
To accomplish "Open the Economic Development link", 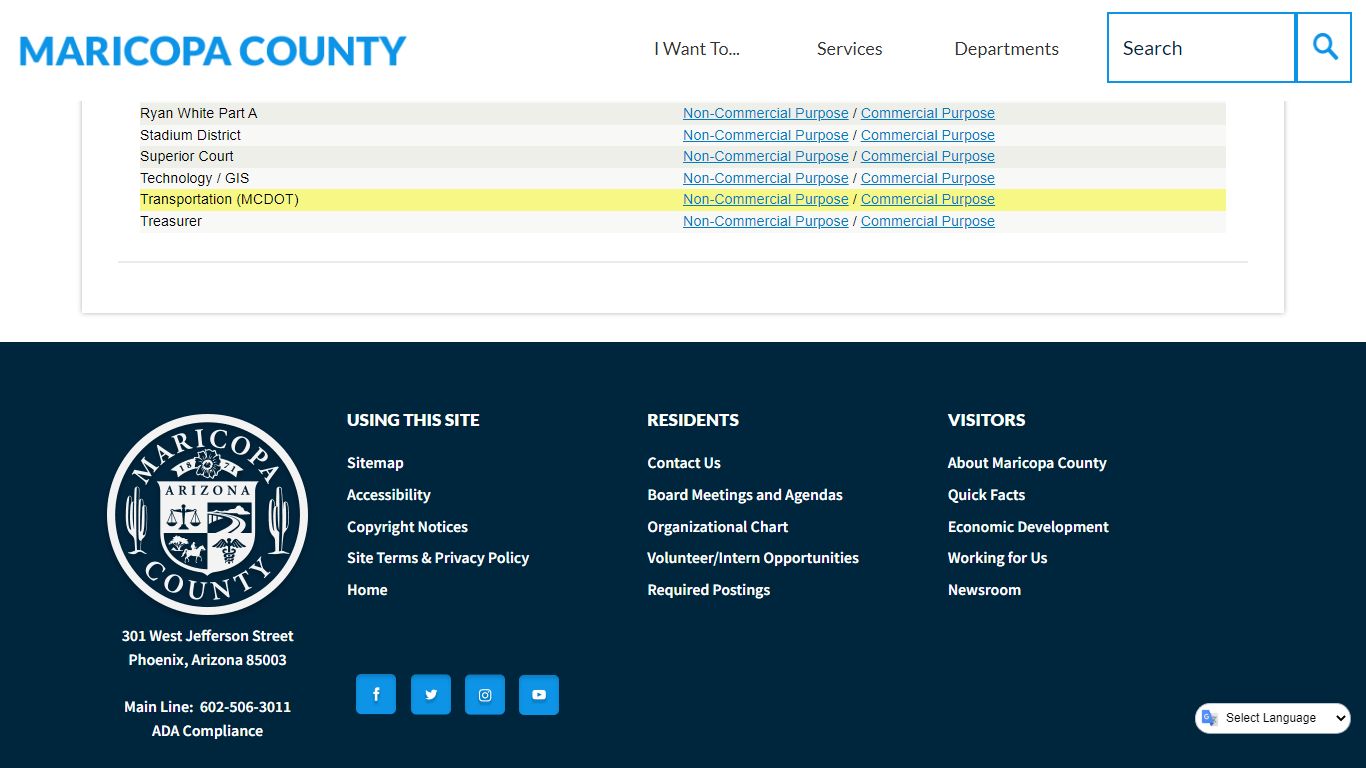I will click(x=1028, y=527).
